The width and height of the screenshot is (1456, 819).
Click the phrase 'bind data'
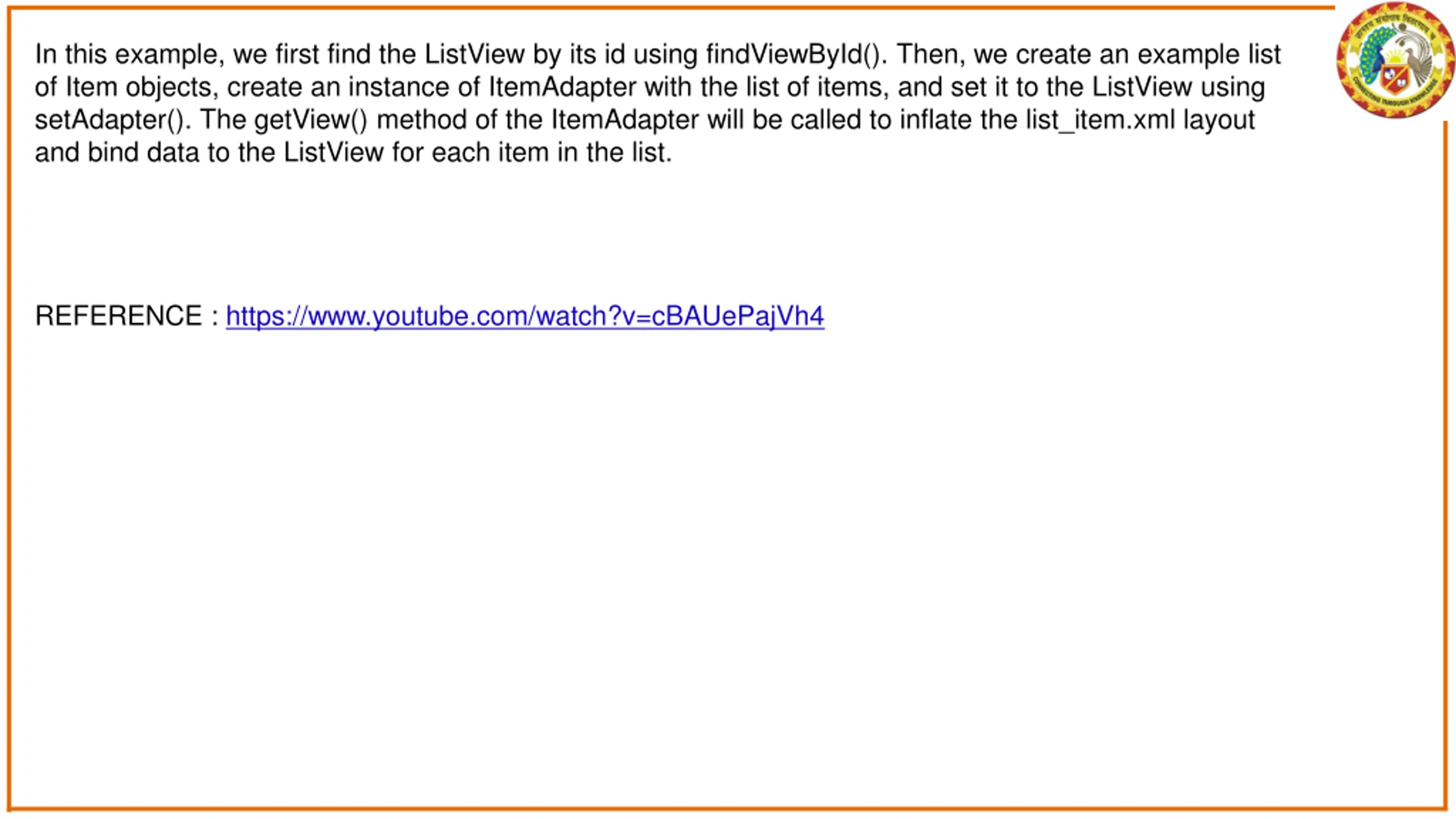[143, 152]
